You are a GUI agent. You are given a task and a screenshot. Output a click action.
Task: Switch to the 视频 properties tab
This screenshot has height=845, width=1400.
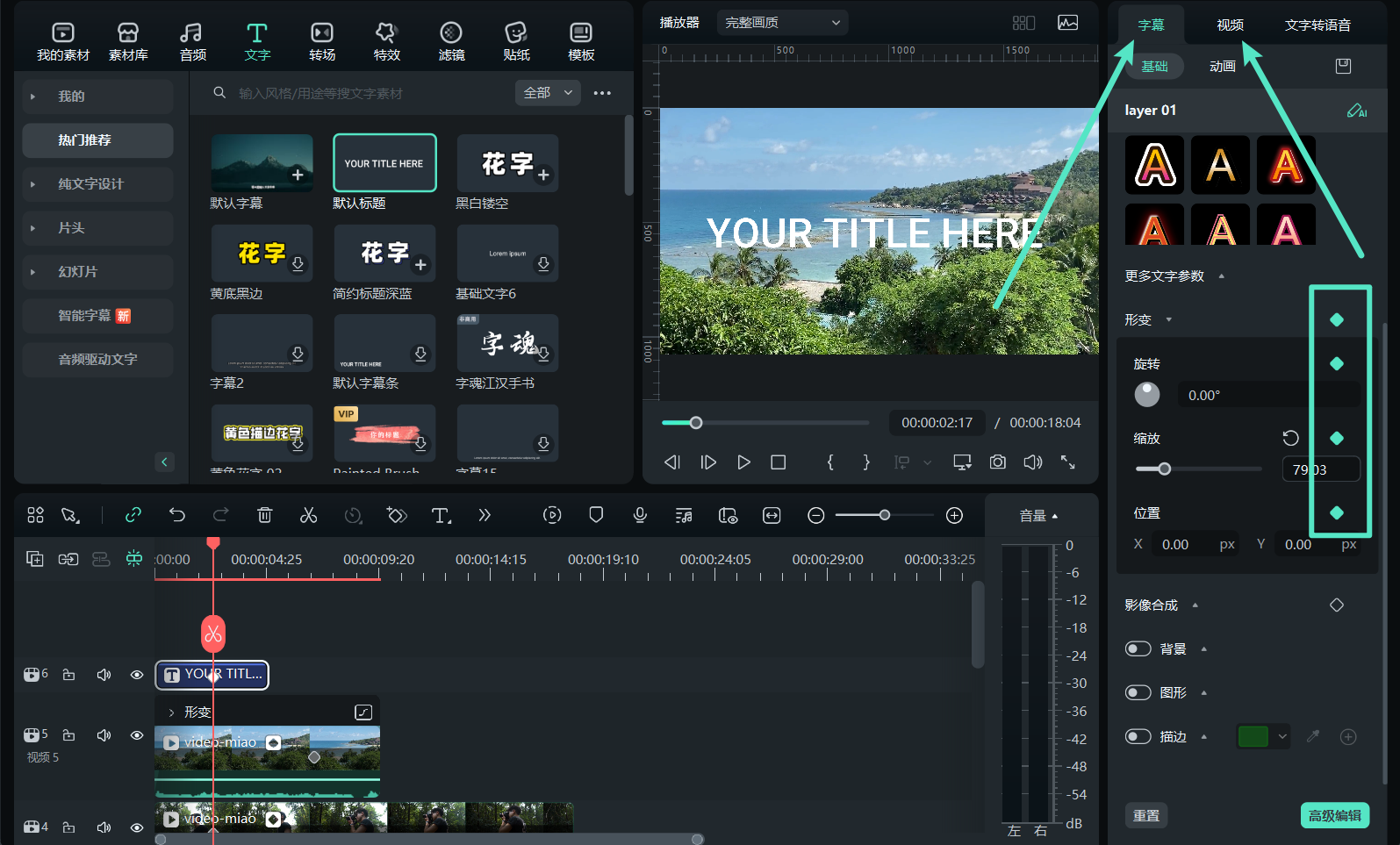[x=1230, y=25]
